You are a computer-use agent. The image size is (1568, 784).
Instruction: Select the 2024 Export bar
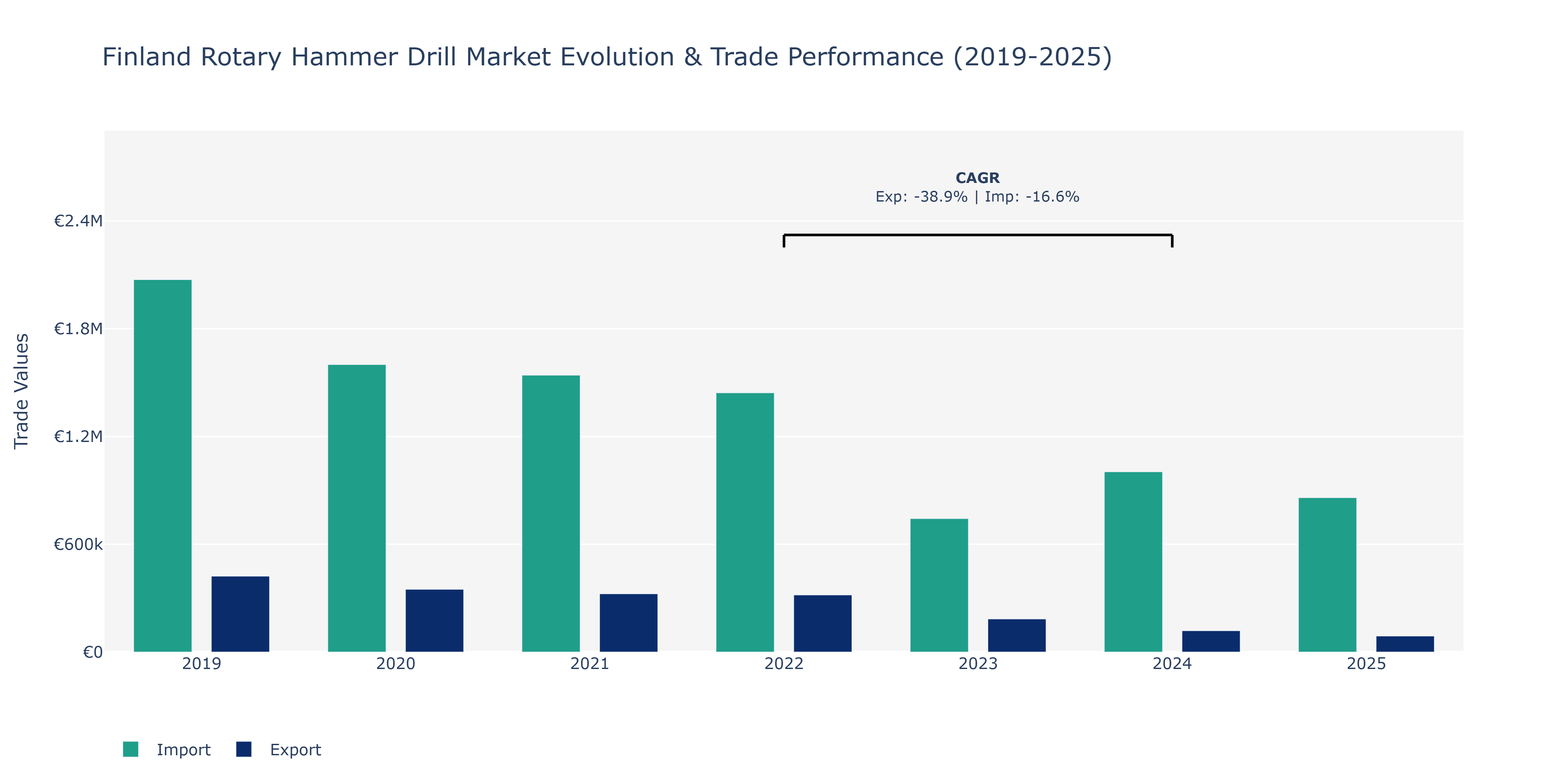click(1211, 642)
